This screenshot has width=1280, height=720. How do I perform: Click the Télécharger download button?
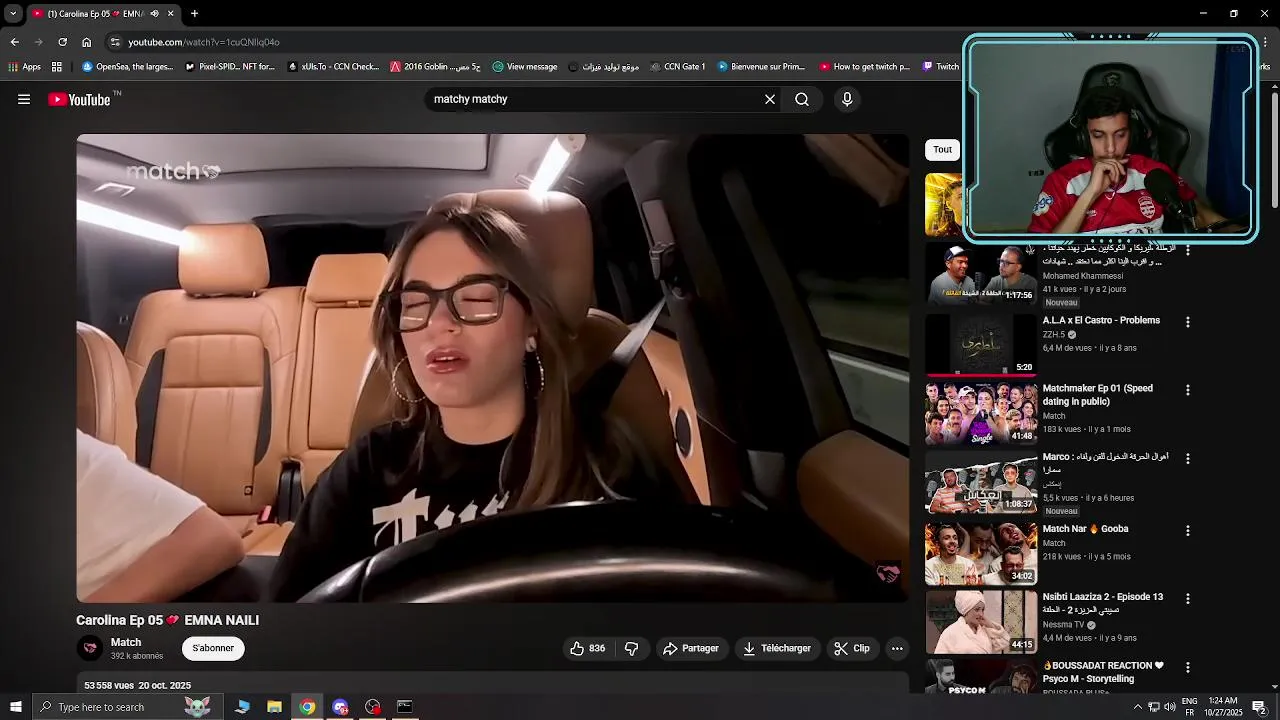(777, 648)
